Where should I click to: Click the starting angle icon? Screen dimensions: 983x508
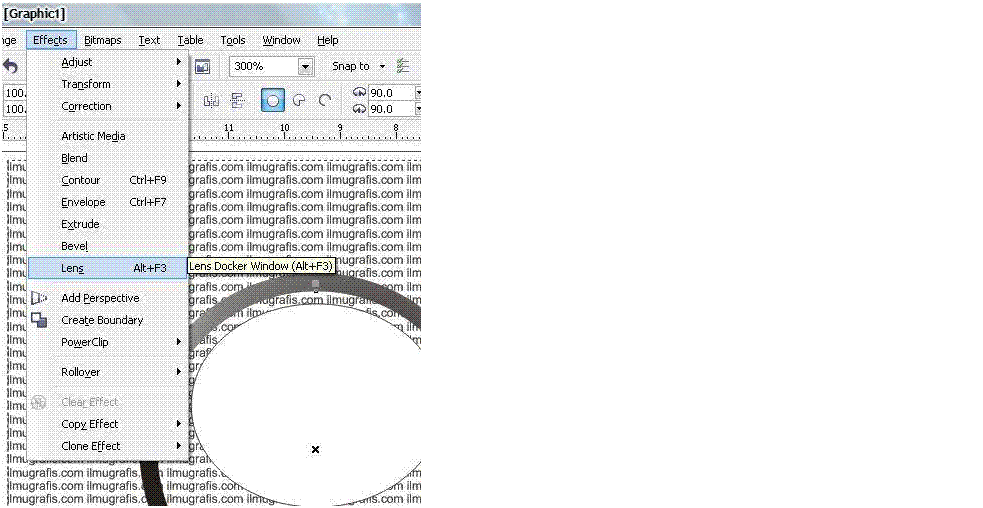click(359, 92)
